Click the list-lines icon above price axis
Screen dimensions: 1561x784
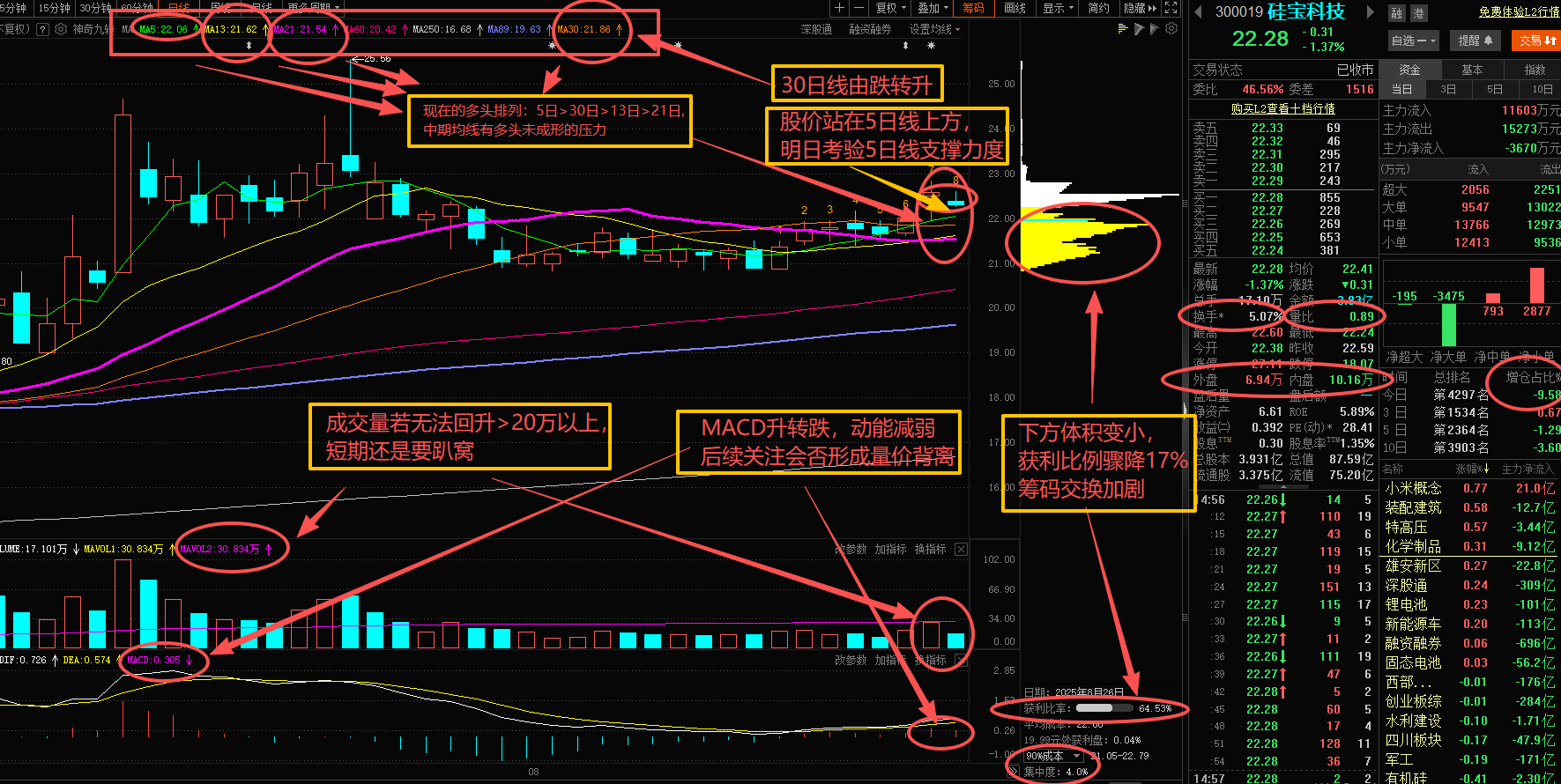(x=1122, y=29)
